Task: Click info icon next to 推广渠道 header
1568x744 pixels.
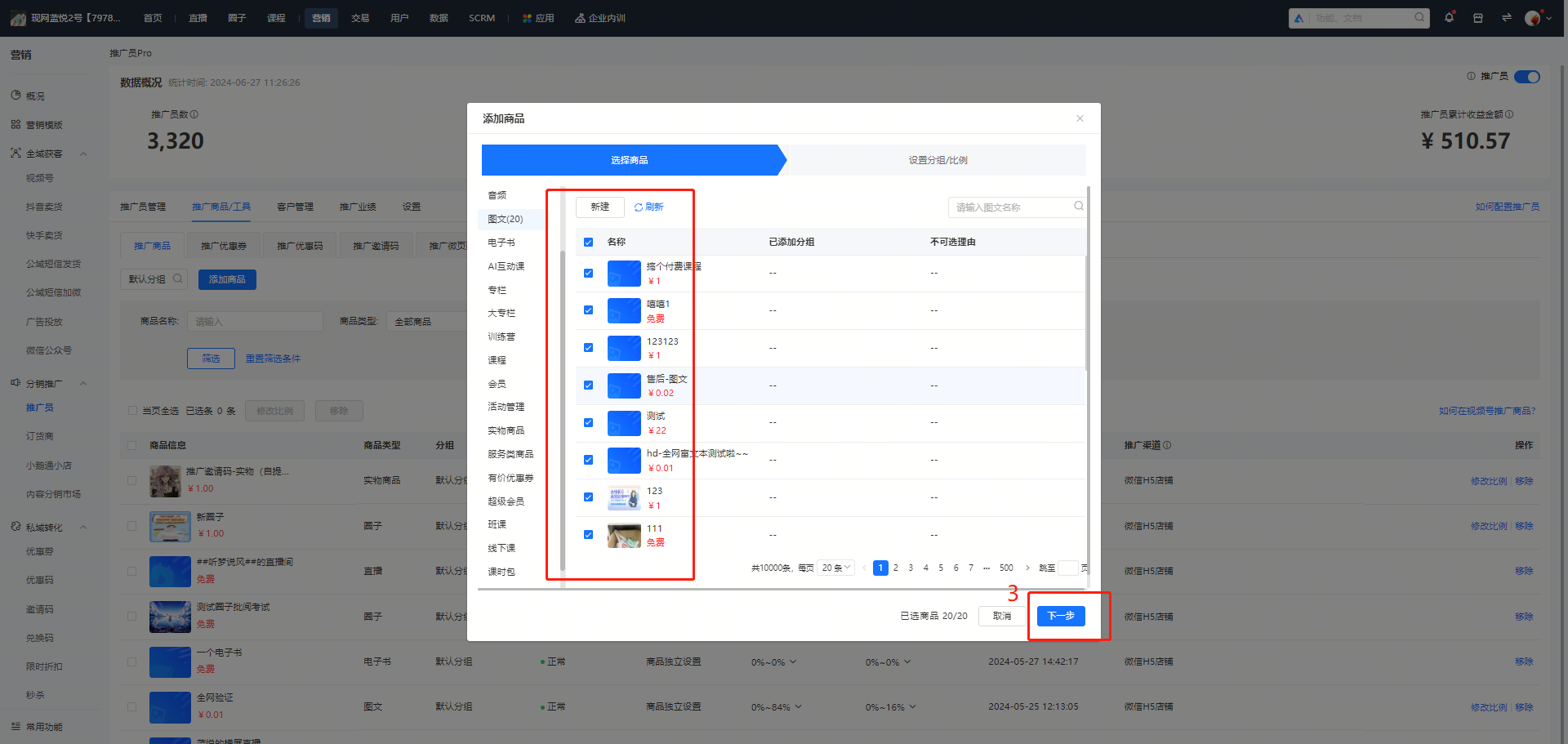Action: click(1167, 445)
